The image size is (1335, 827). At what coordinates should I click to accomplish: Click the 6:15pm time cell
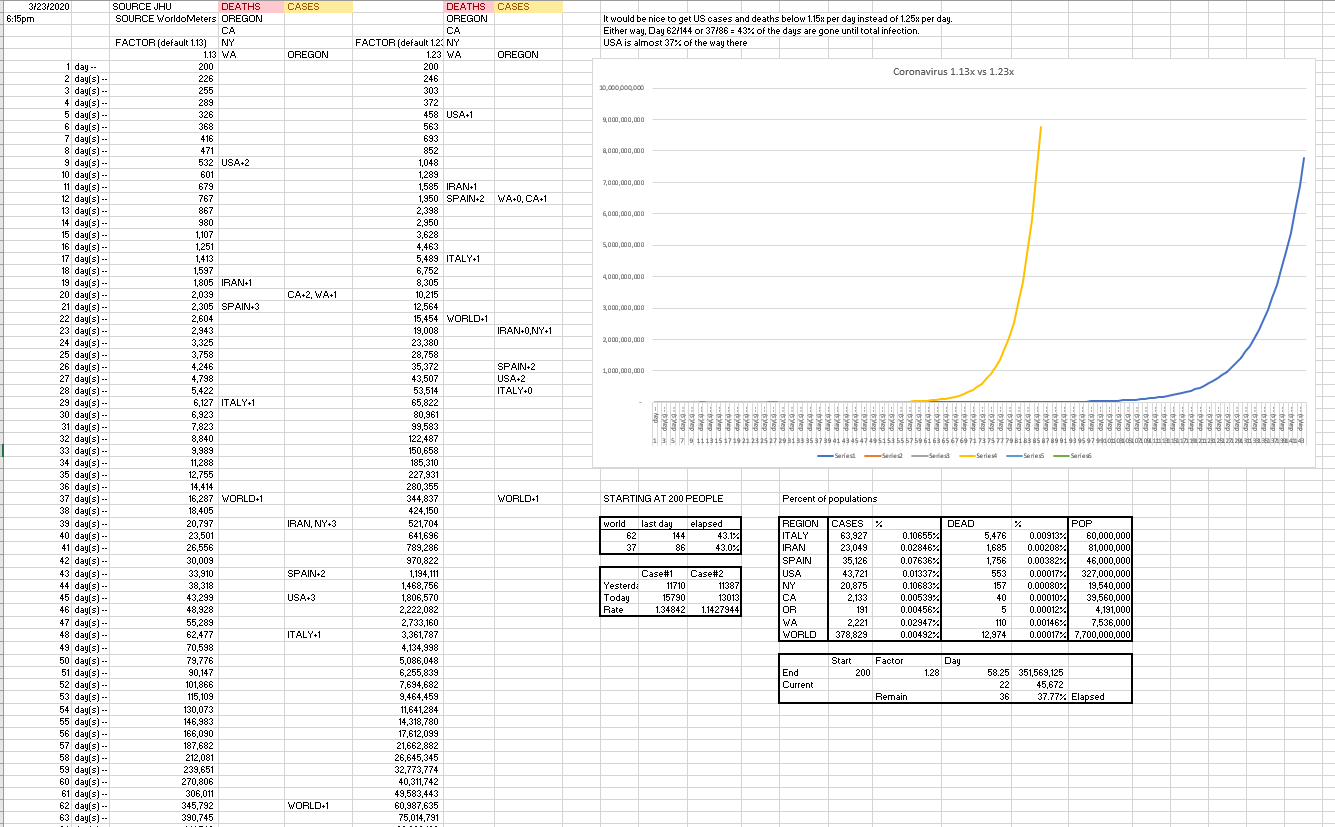[20, 19]
